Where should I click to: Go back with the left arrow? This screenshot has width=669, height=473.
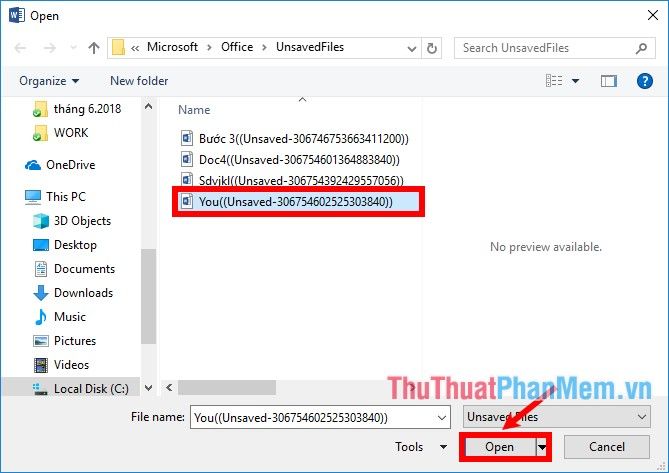(x=20, y=48)
